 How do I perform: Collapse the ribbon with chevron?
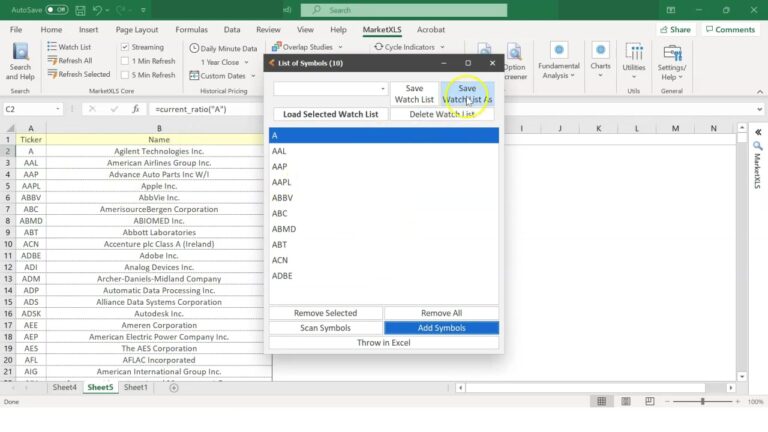tap(760, 92)
